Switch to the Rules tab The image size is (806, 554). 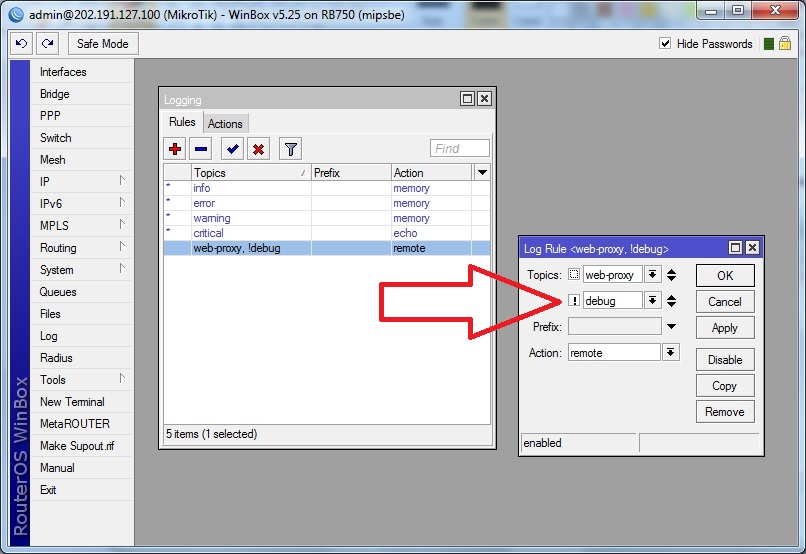(x=182, y=122)
